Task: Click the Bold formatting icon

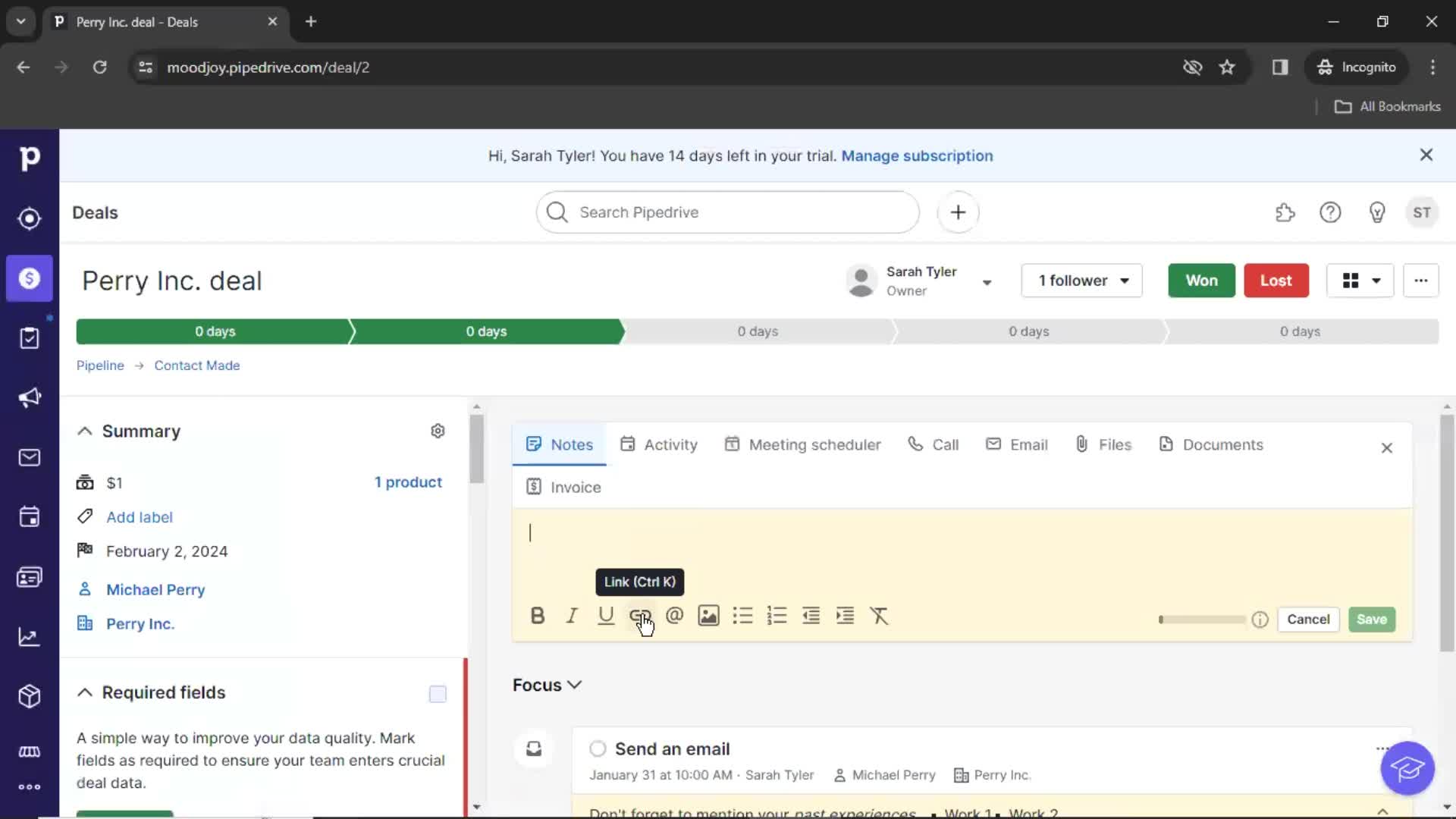Action: (x=537, y=616)
